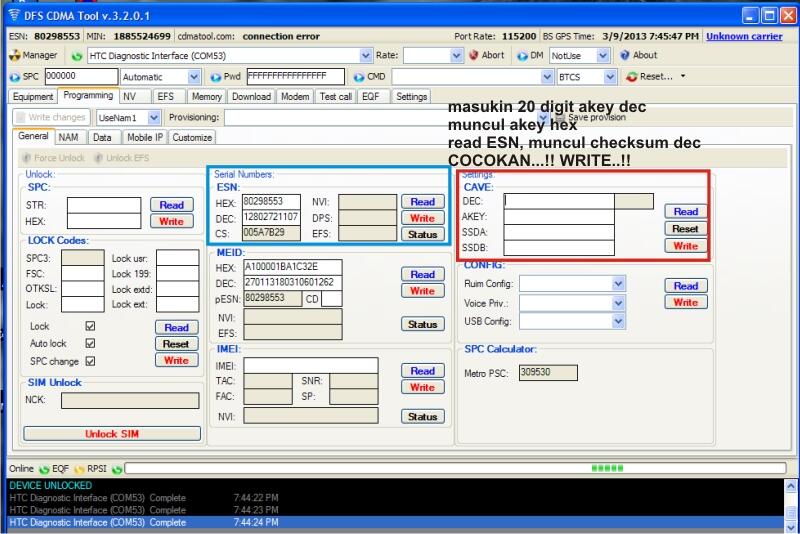
Task: Toggle the Auto lock checkbox
Action: tap(90, 343)
